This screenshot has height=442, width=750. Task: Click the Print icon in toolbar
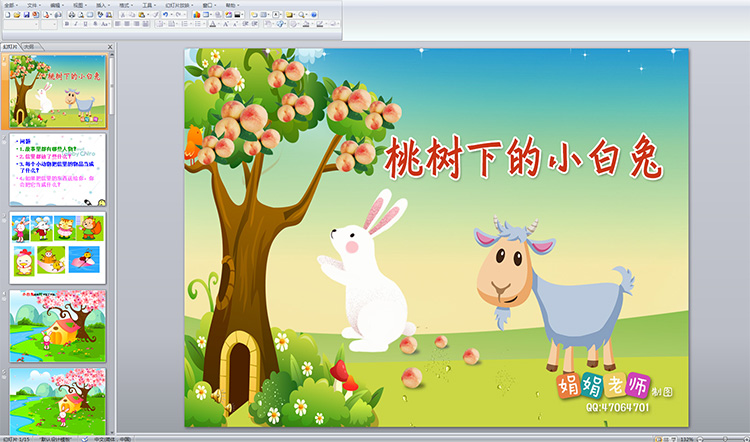coord(72,15)
